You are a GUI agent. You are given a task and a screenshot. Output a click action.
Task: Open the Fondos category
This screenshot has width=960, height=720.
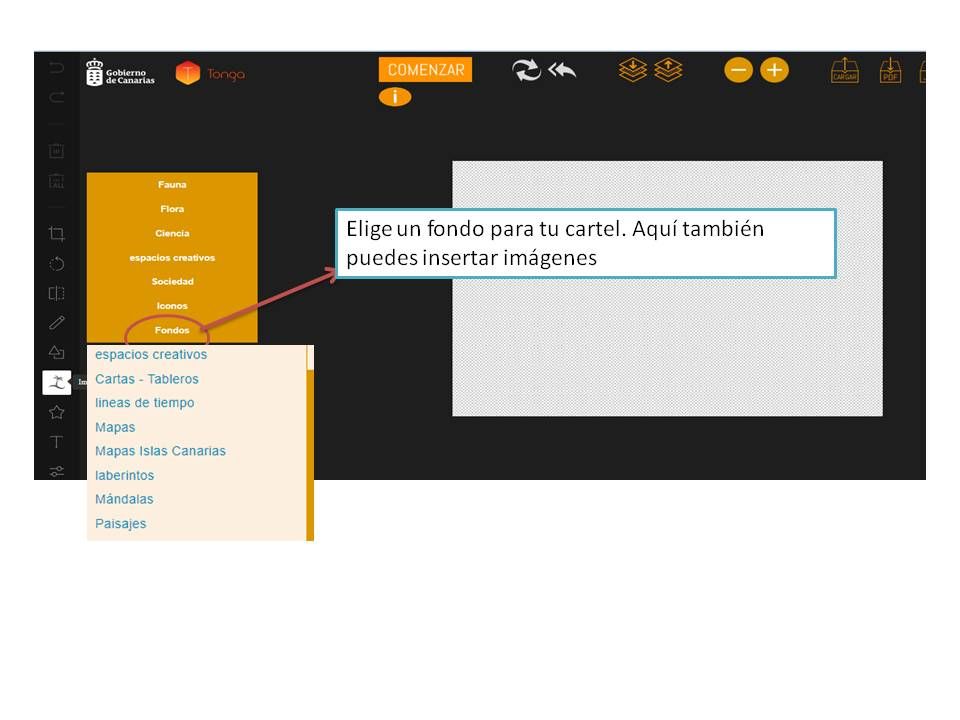click(172, 330)
